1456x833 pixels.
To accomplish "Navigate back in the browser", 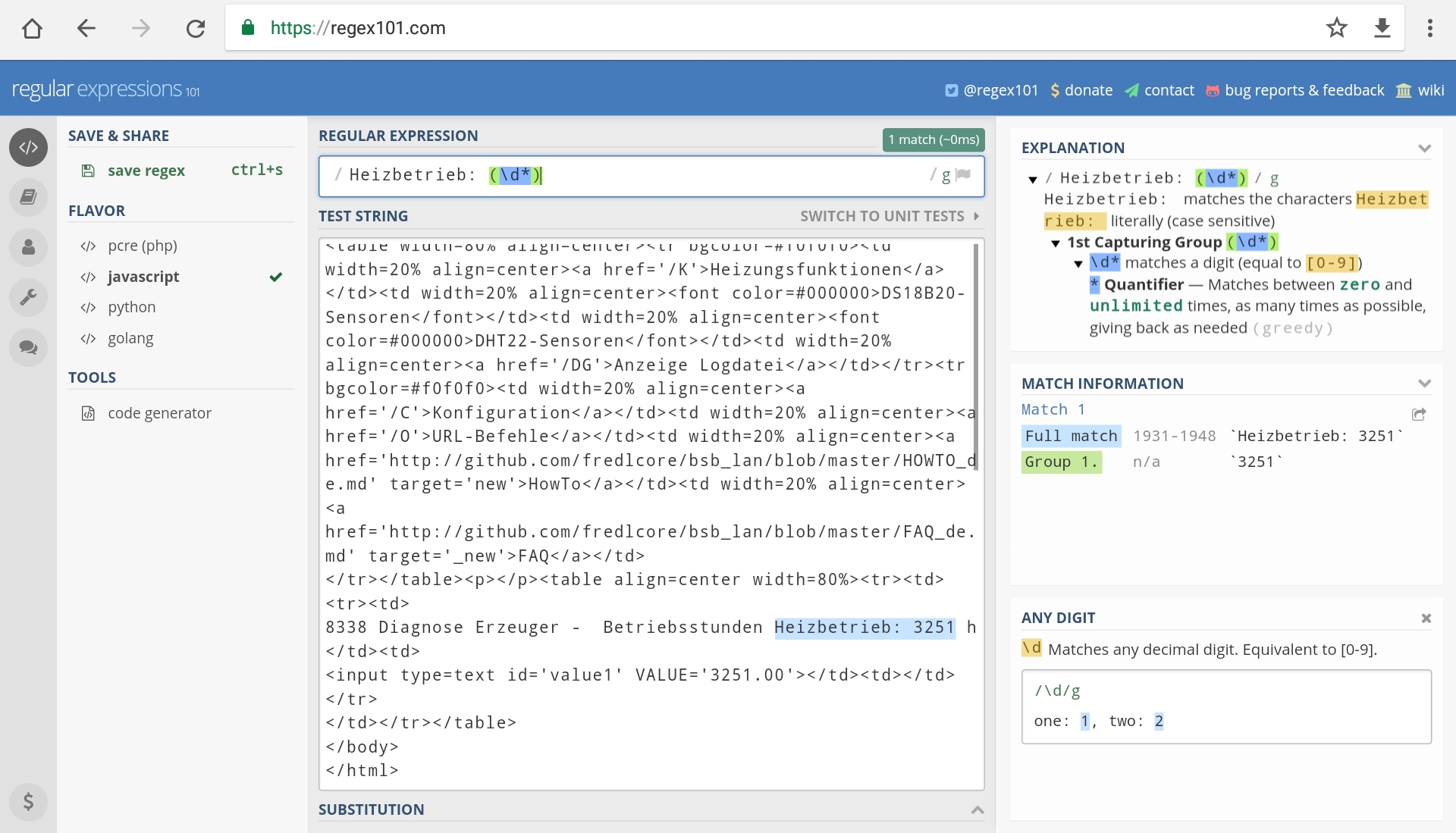I will click(x=86, y=29).
